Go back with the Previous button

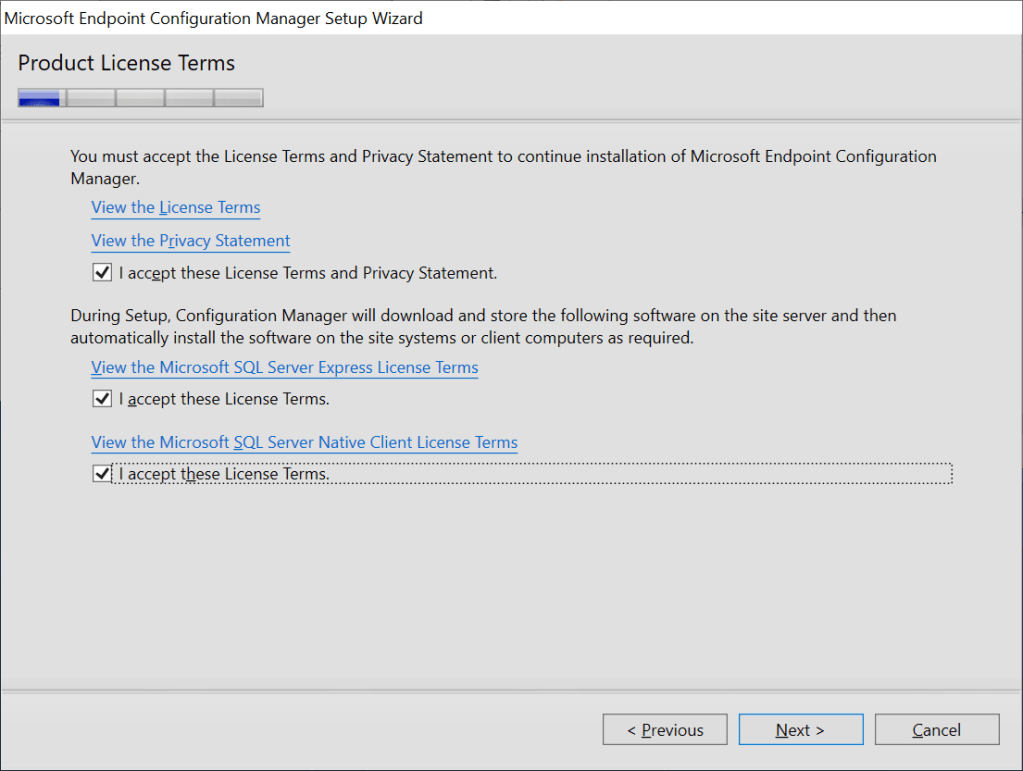click(665, 730)
